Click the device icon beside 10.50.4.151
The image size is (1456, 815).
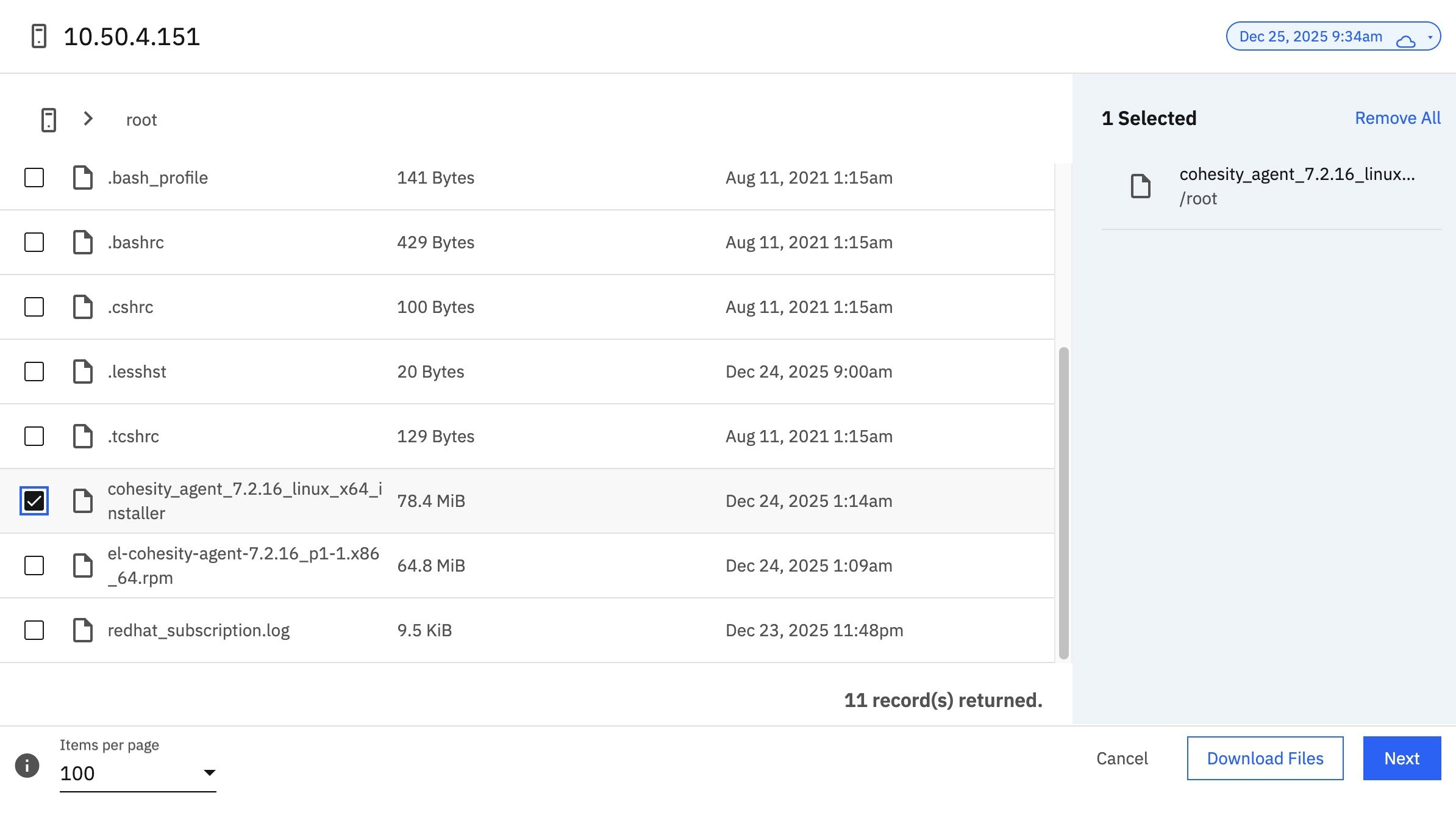38,37
